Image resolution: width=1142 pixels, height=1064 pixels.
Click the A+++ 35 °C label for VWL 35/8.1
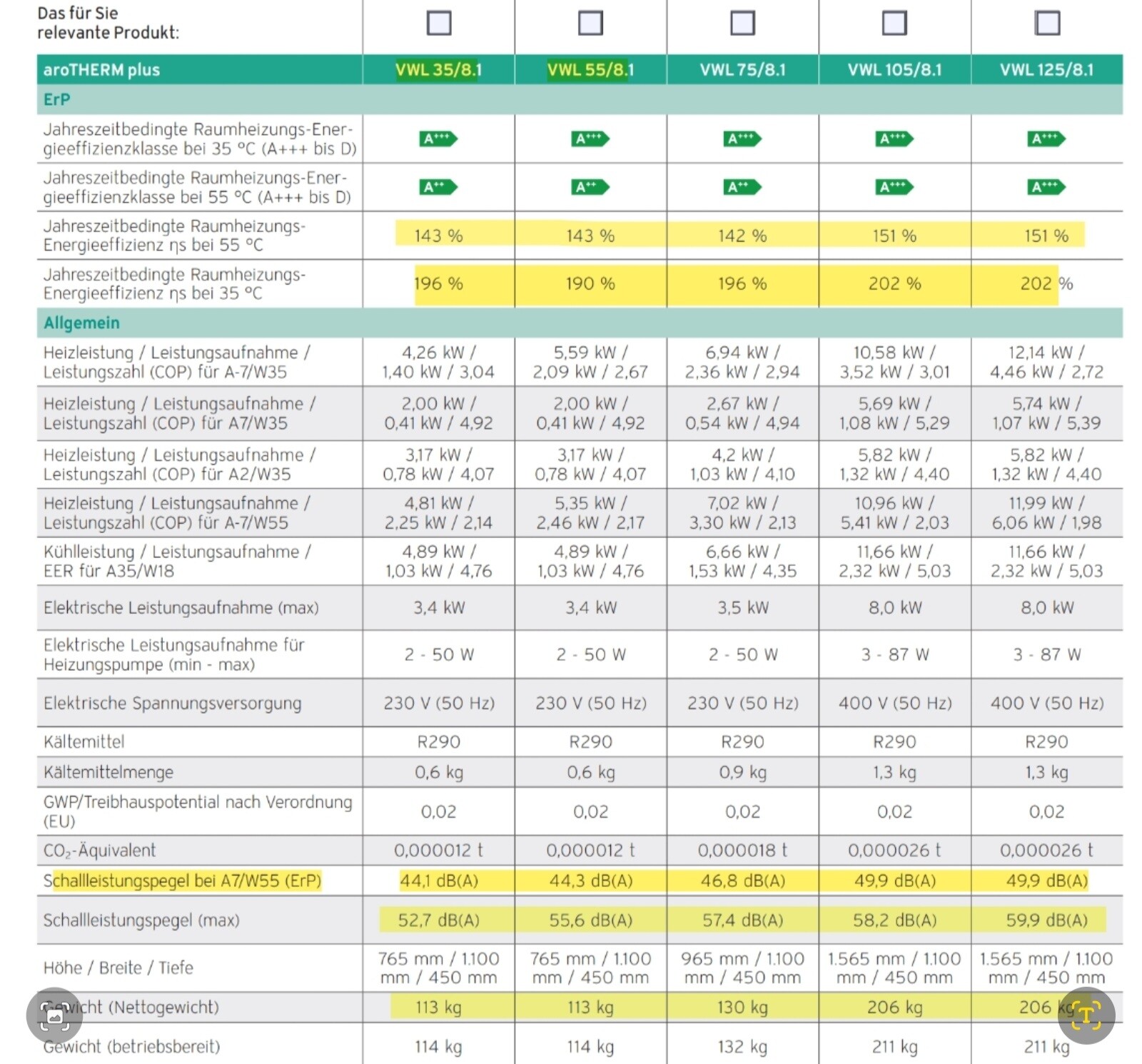pyautogui.click(x=438, y=138)
